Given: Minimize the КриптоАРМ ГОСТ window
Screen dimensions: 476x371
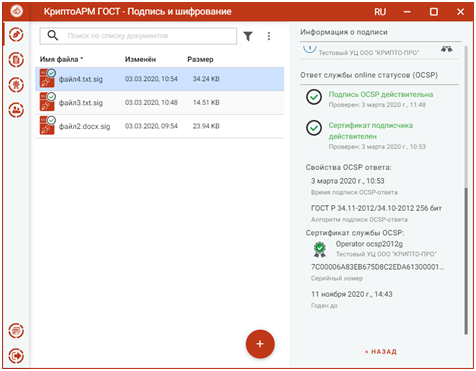Looking at the screenshot, I should (x=407, y=12).
